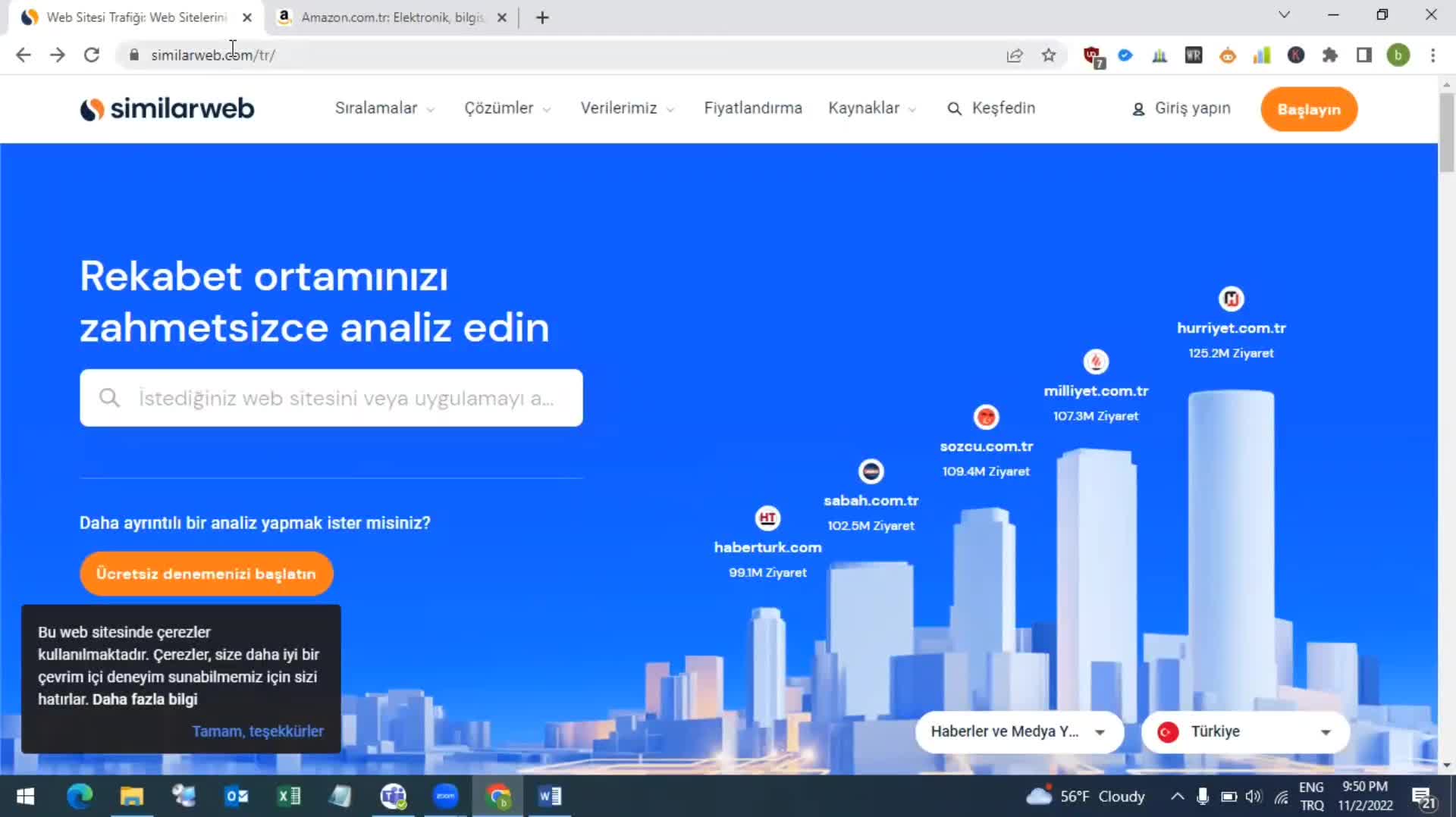Screen dimensions: 1456x817
Task: Go forward with the browser forward arrow
Action: tap(58, 55)
